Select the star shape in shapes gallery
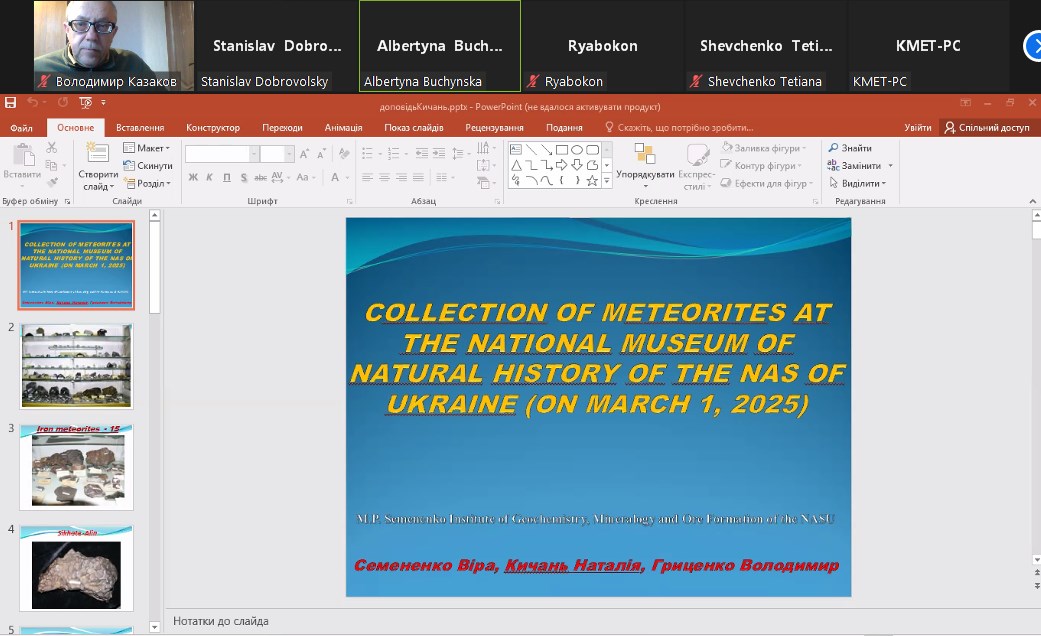This screenshot has height=636, width=1041. coord(592,181)
